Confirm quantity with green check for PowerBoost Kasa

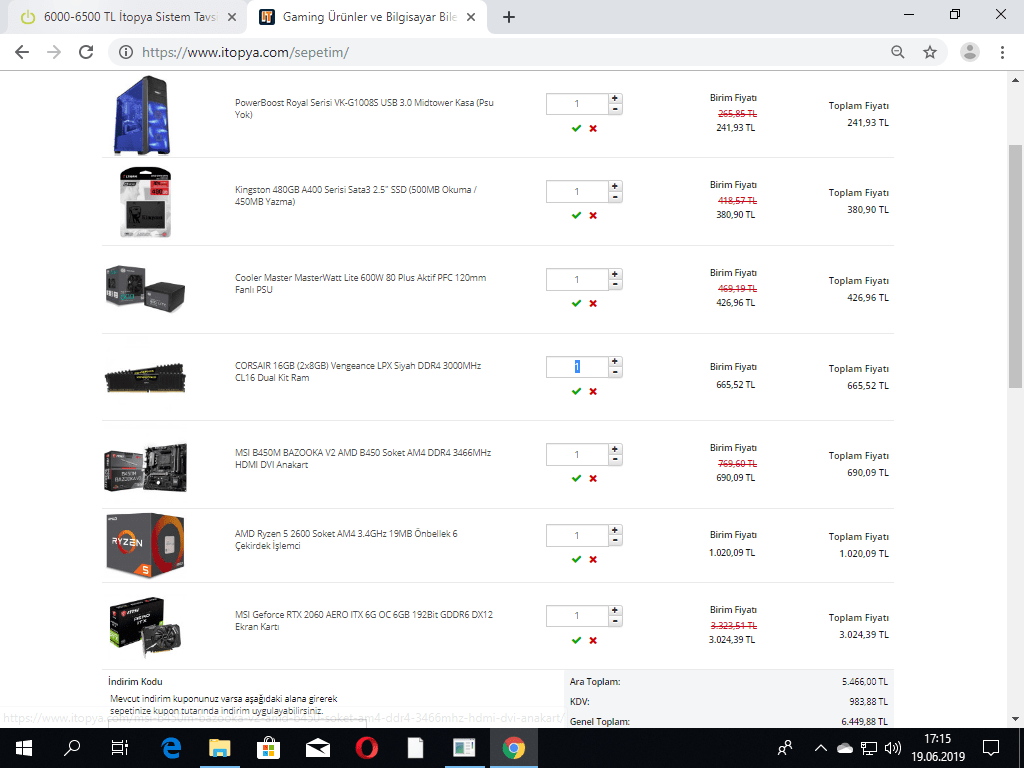pos(576,129)
